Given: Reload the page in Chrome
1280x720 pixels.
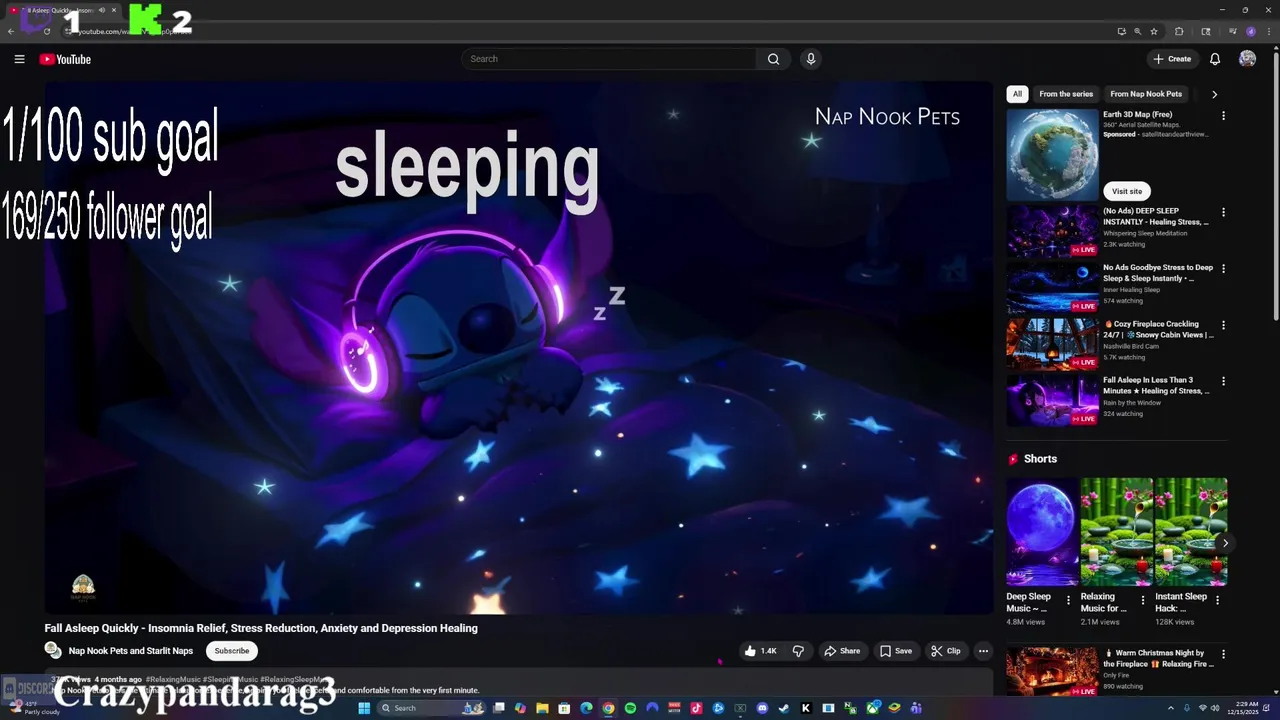Looking at the screenshot, I should pos(46,31).
